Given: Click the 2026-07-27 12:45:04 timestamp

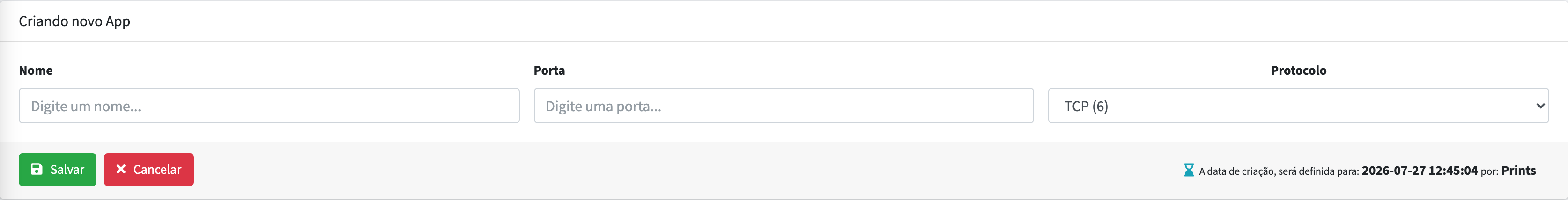Looking at the screenshot, I should click(1419, 171).
